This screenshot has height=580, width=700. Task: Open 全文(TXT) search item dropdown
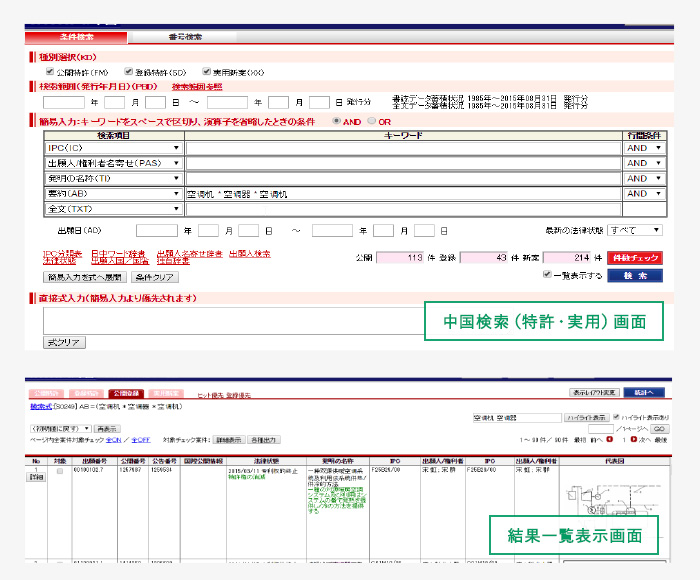[114, 209]
